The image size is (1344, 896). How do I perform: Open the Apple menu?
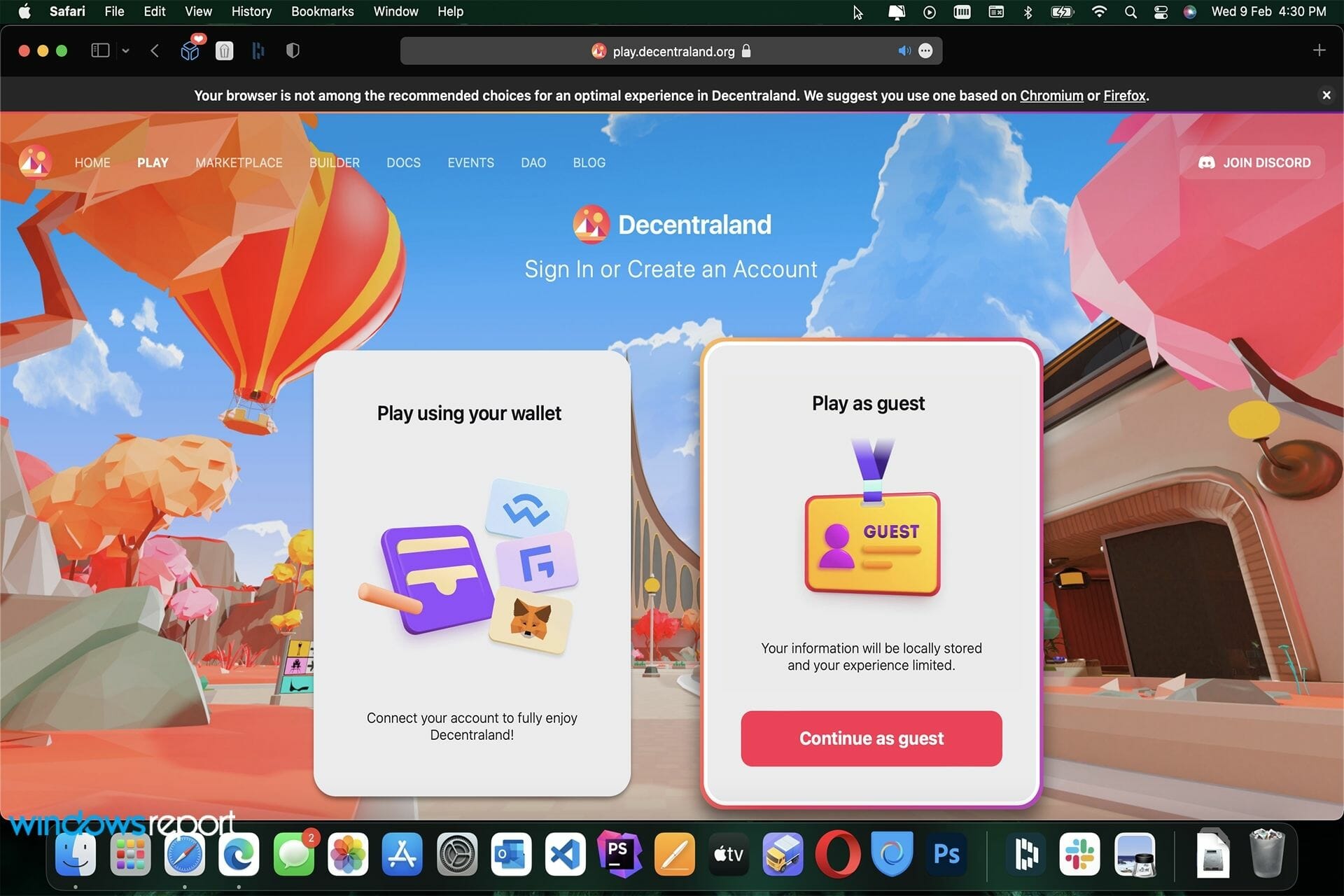(x=24, y=11)
